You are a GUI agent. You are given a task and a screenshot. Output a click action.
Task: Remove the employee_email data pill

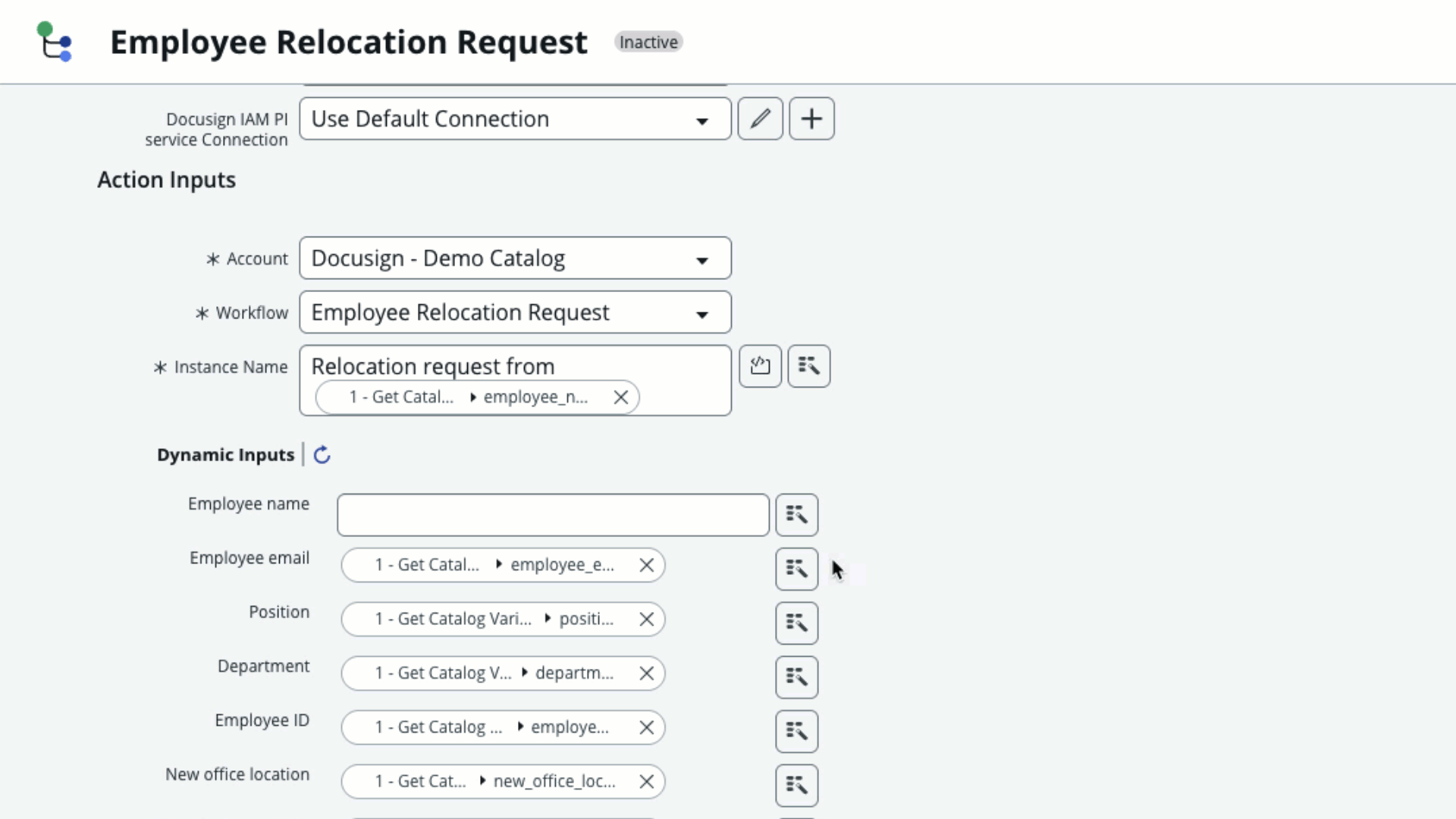pyautogui.click(x=645, y=565)
